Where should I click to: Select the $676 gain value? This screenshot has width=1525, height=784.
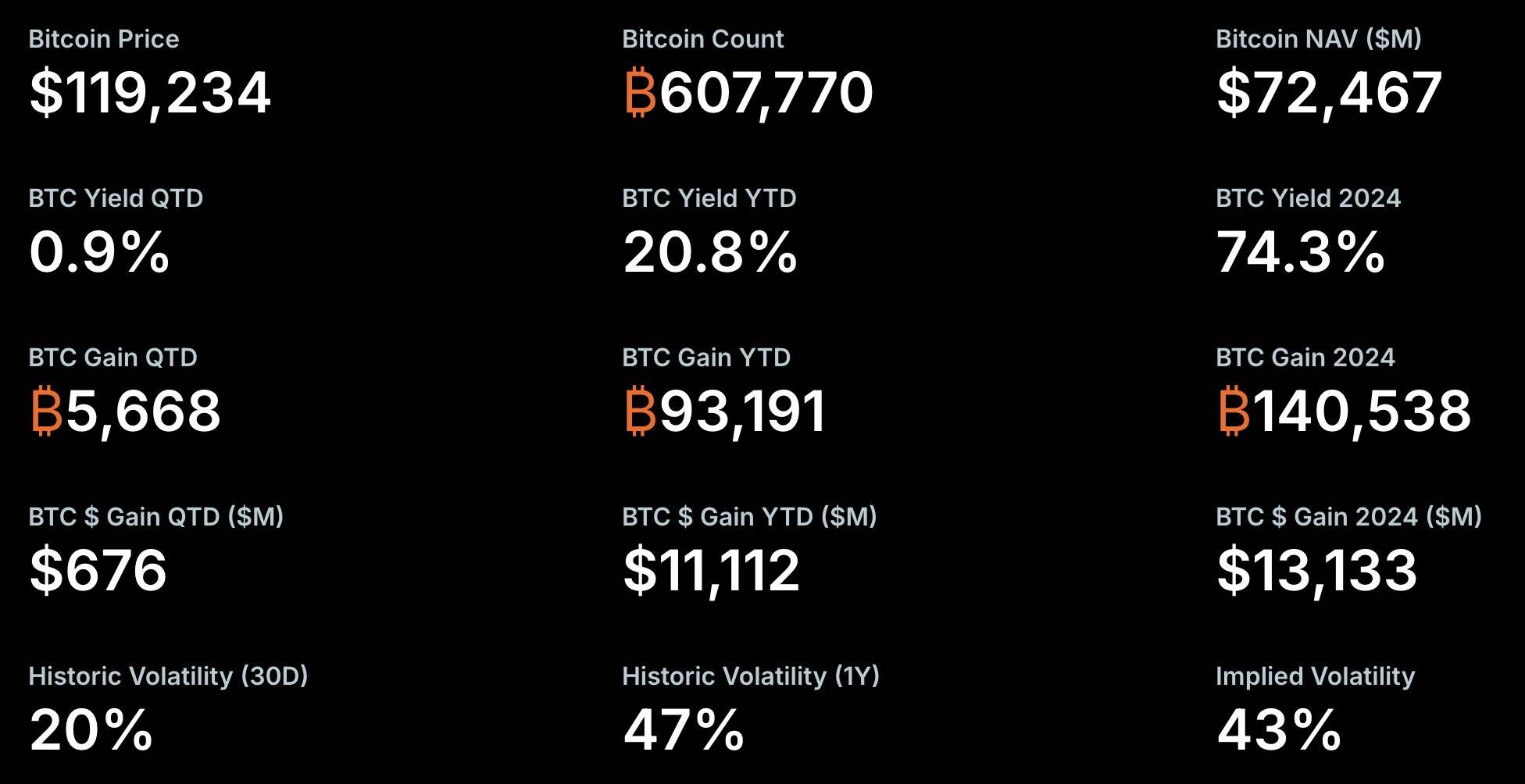[x=98, y=571]
